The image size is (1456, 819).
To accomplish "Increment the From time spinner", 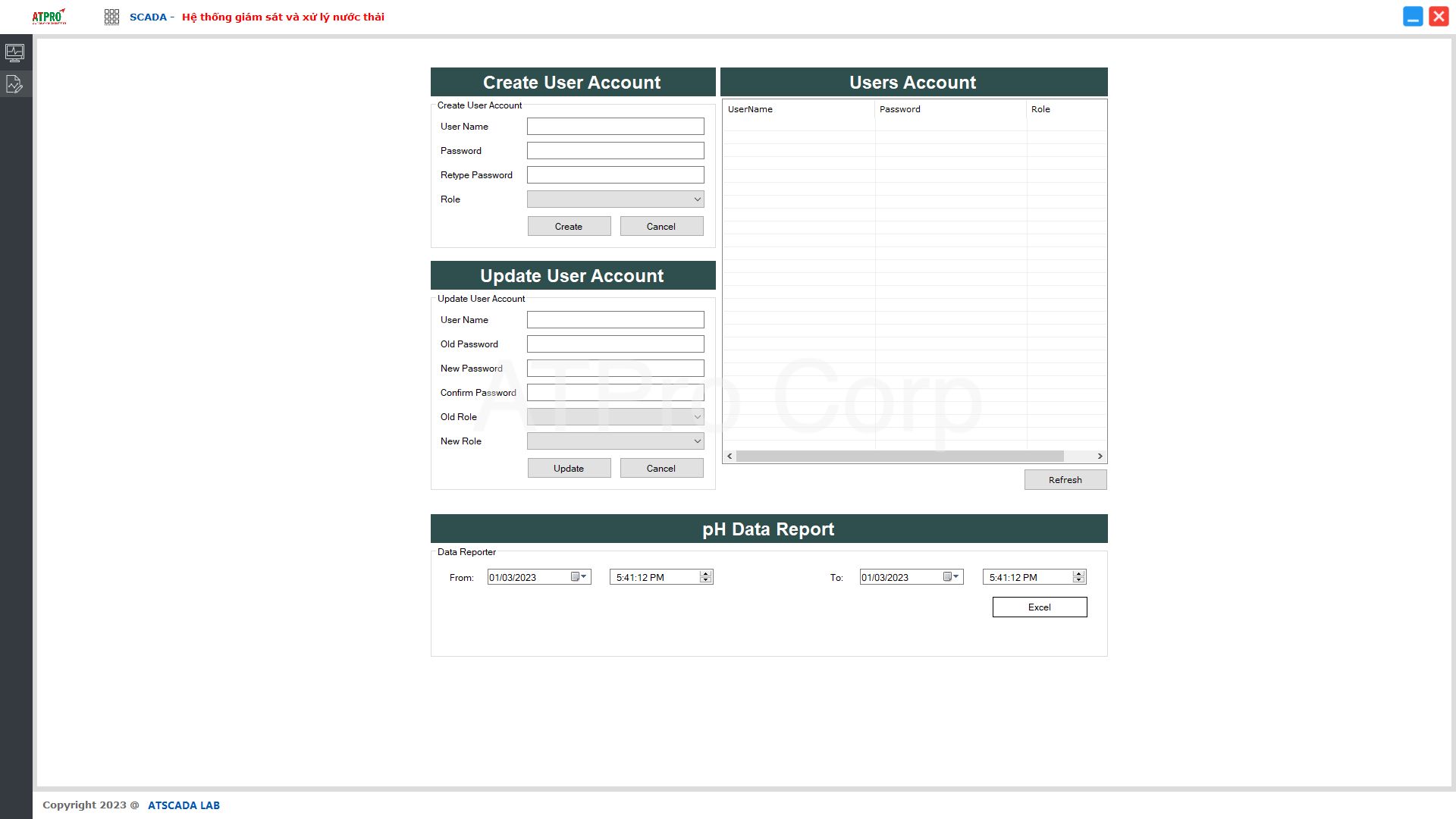I will pyautogui.click(x=706, y=574).
